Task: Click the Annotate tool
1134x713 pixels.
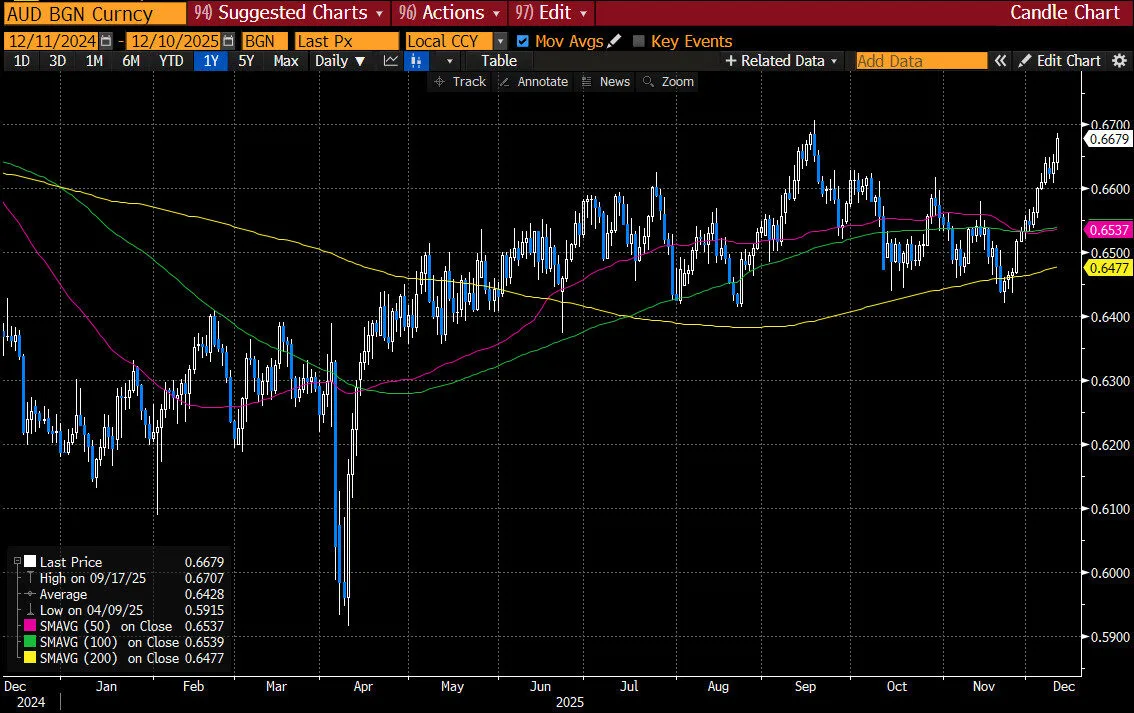Action: click(x=533, y=82)
